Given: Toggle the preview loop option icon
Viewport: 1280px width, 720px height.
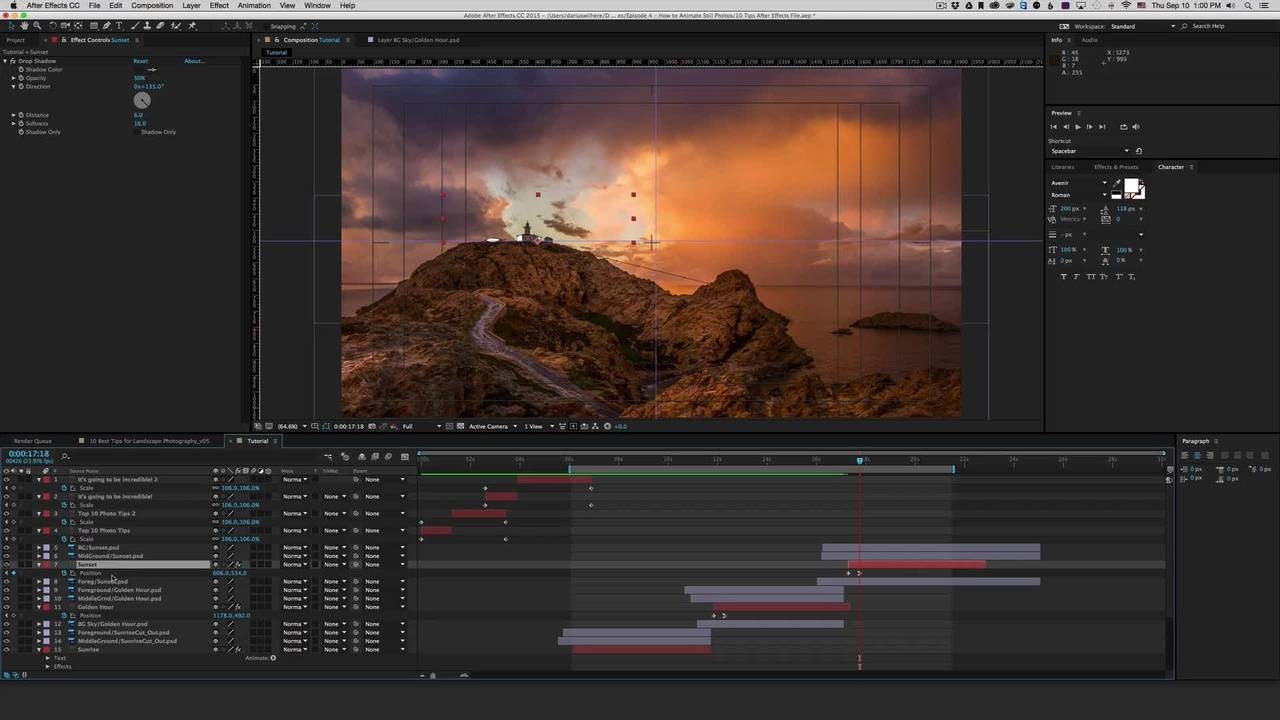Looking at the screenshot, I should (1123, 127).
